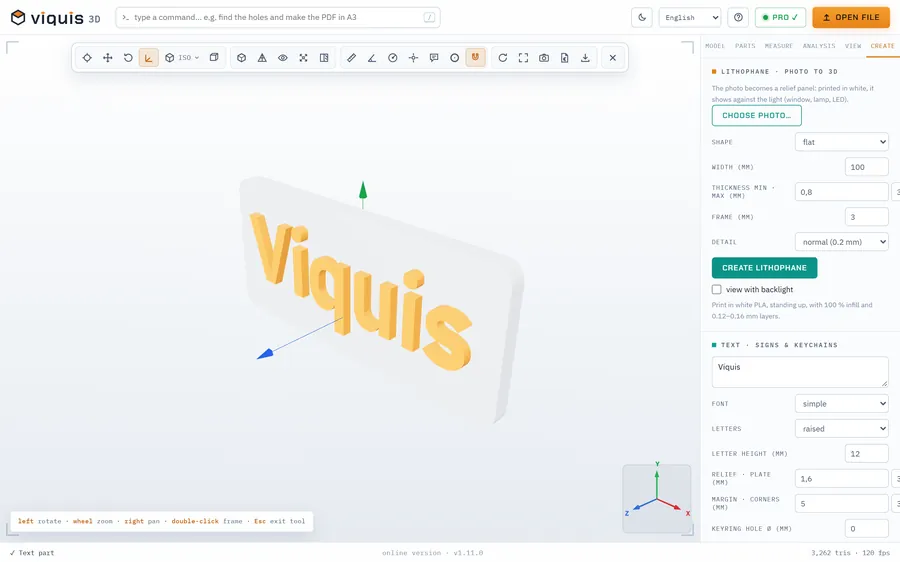Click the help question mark icon
900x562 pixels.
pyautogui.click(x=738, y=17)
